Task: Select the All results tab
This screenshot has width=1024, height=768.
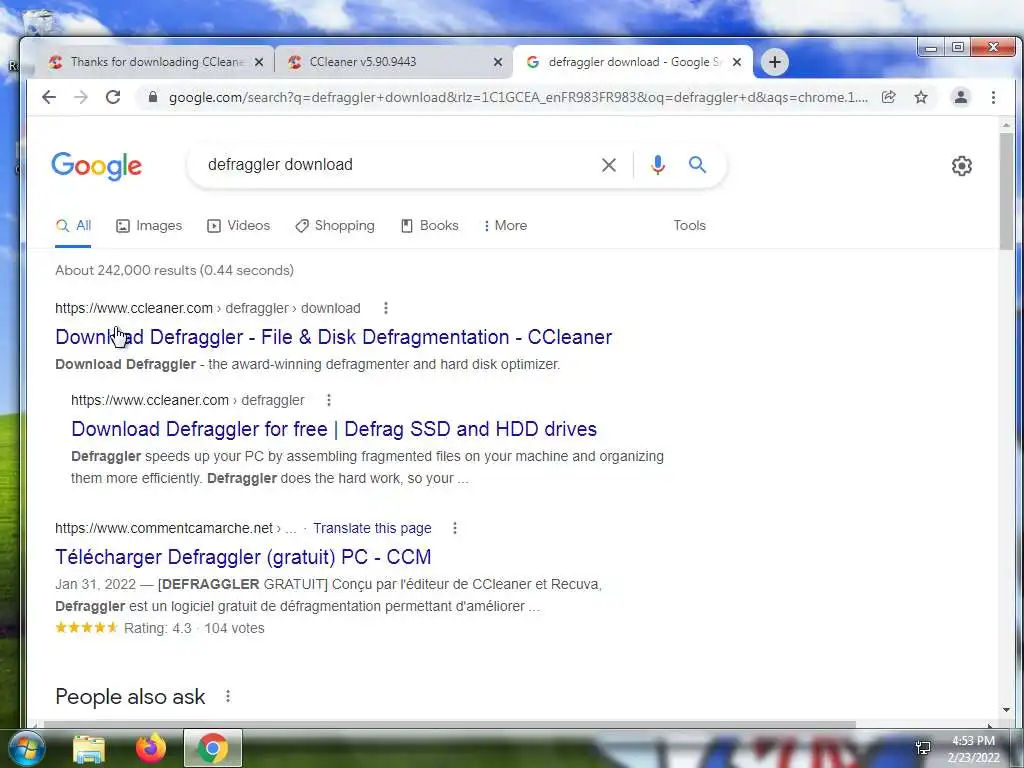Action: tap(73, 226)
